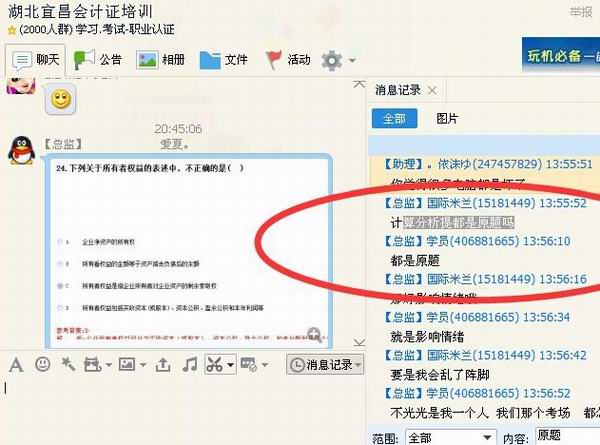
Task: Click sender 学员(406881665) at 13:56:10
Action: [x=478, y=241]
